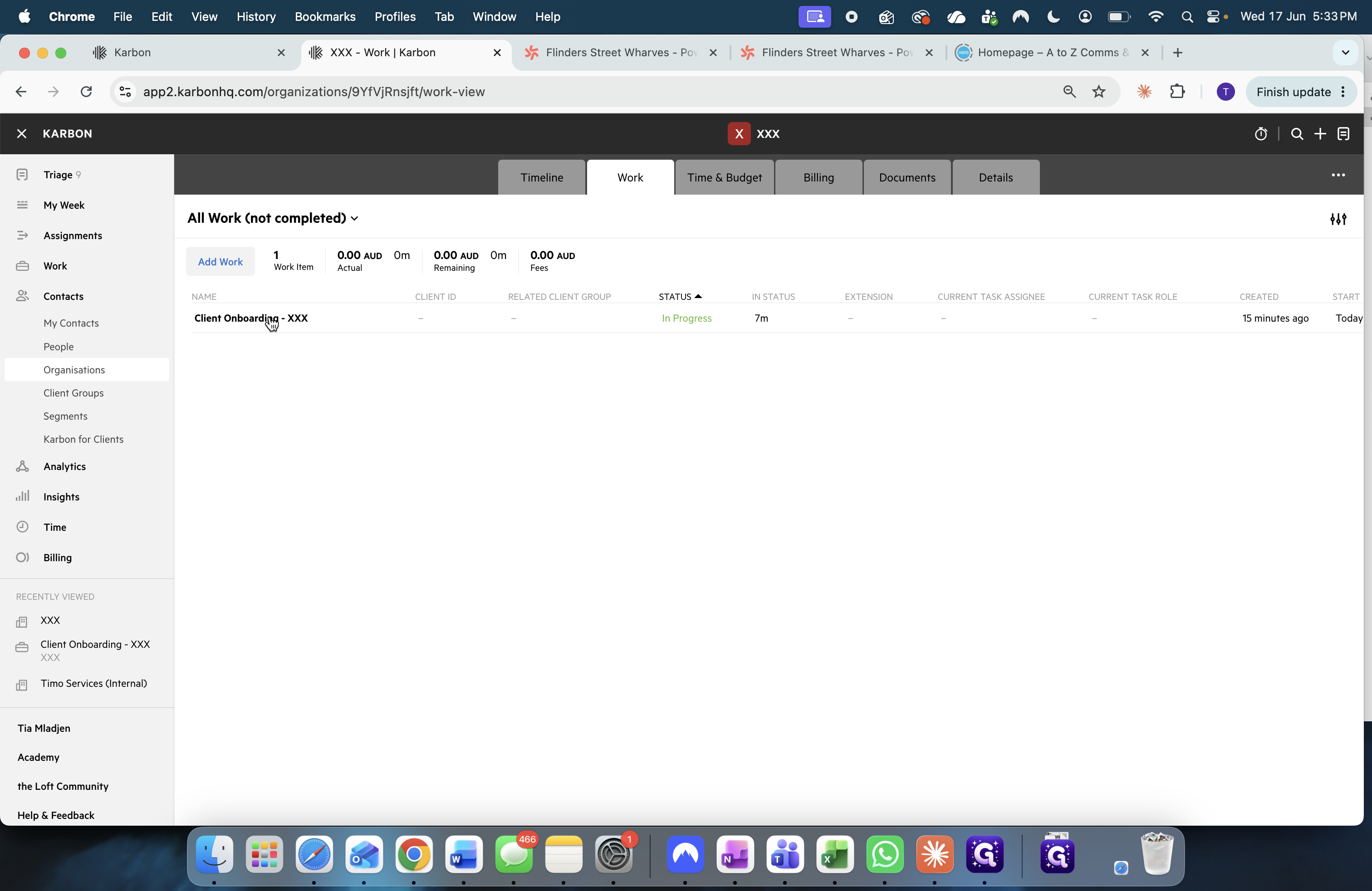Image resolution: width=1372 pixels, height=891 pixels.
Task: Reload the Karbon page
Action: [x=86, y=92]
